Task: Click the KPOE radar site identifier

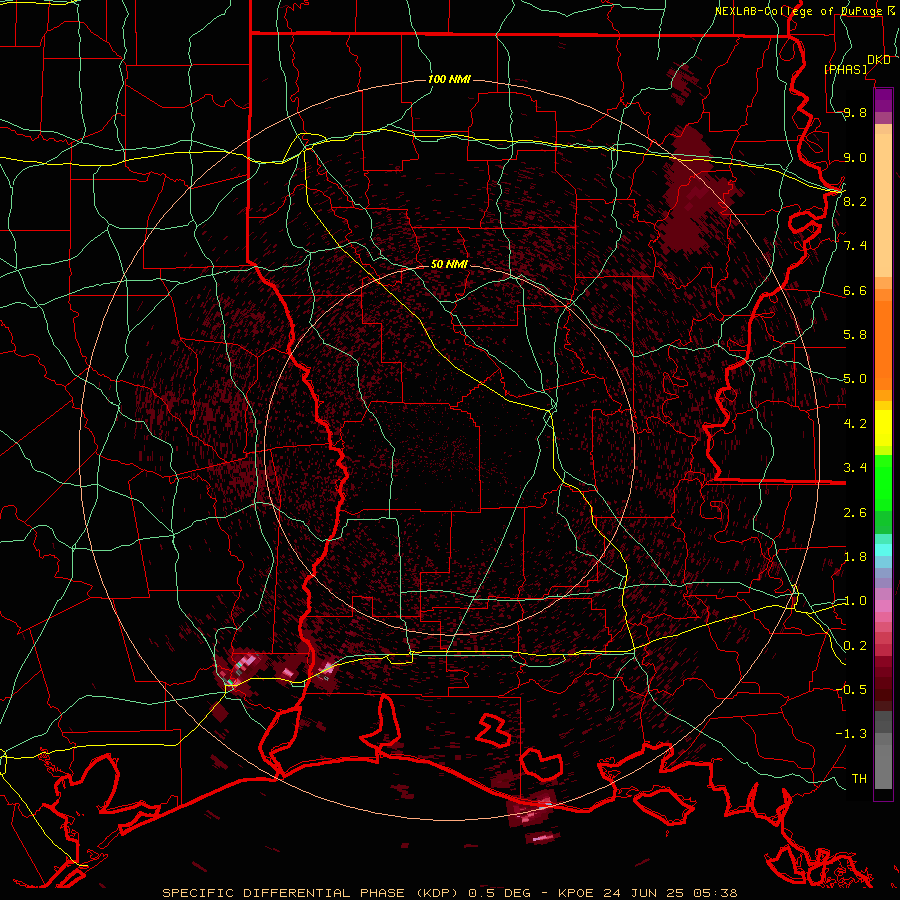Action: click(x=574, y=893)
